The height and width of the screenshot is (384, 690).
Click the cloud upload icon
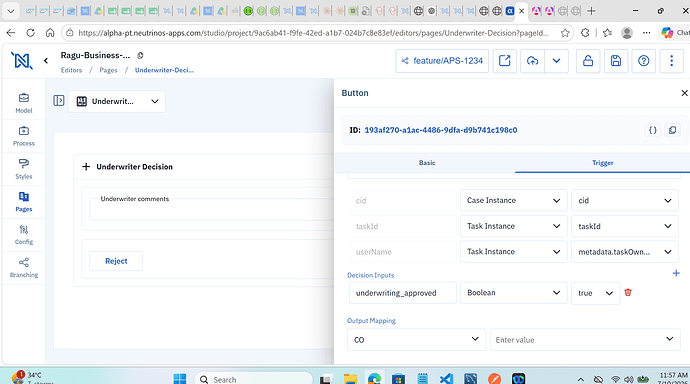(x=532, y=61)
